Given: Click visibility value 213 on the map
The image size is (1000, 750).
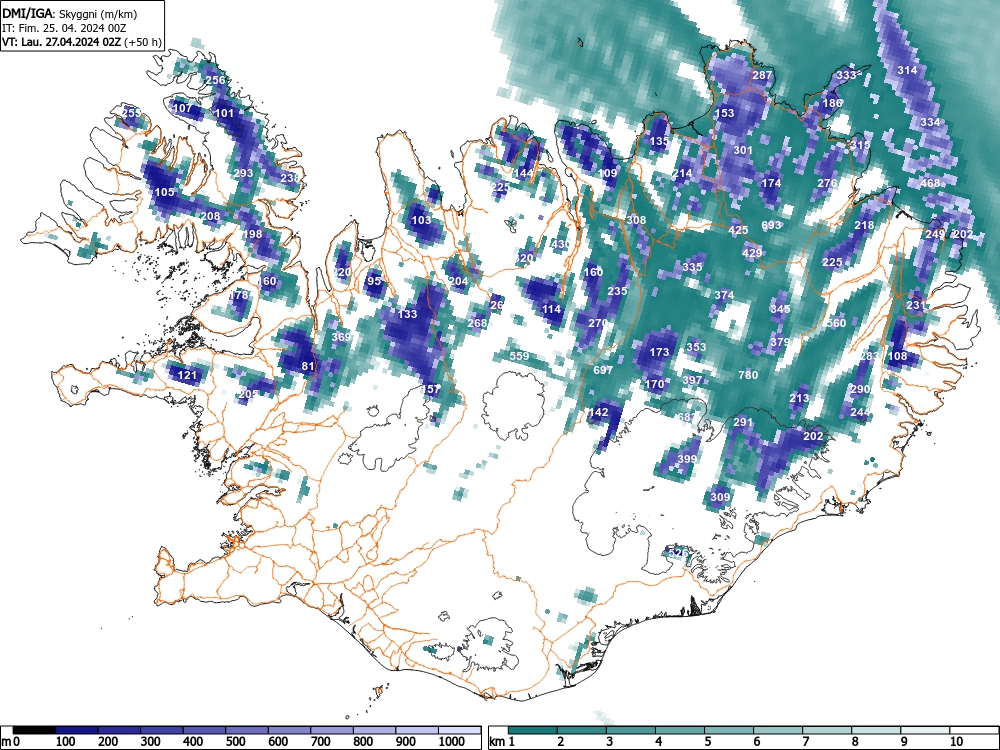Looking at the screenshot, I should pos(799,398).
